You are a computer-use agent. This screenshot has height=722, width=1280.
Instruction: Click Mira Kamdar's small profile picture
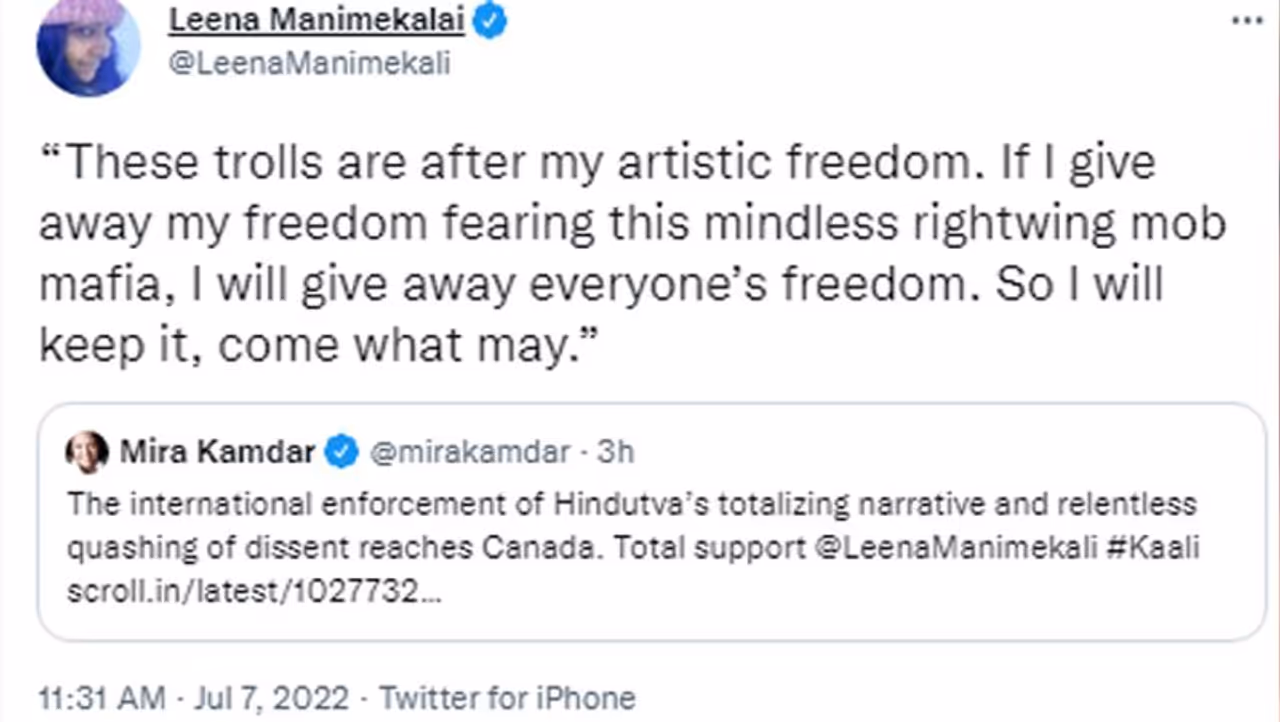87,452
